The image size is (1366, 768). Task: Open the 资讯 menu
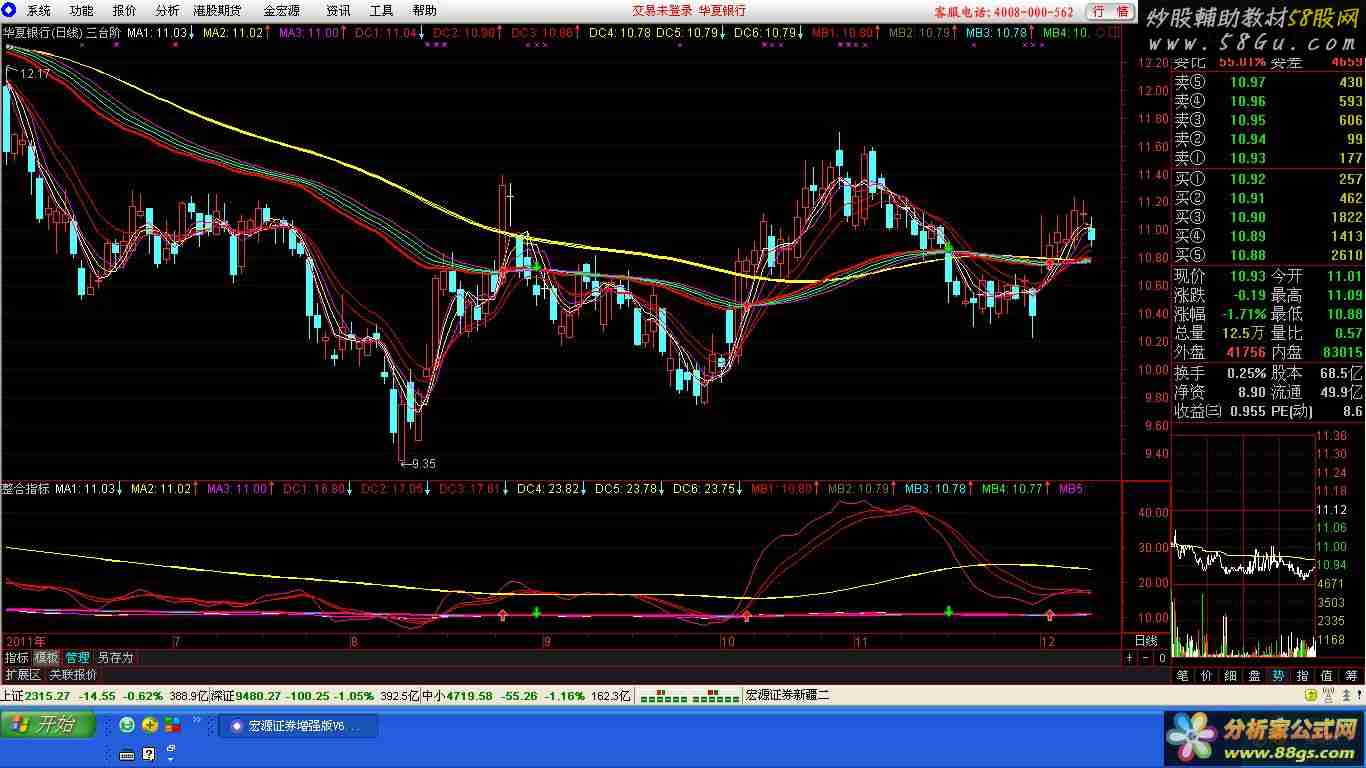click(x=338, y=11)
